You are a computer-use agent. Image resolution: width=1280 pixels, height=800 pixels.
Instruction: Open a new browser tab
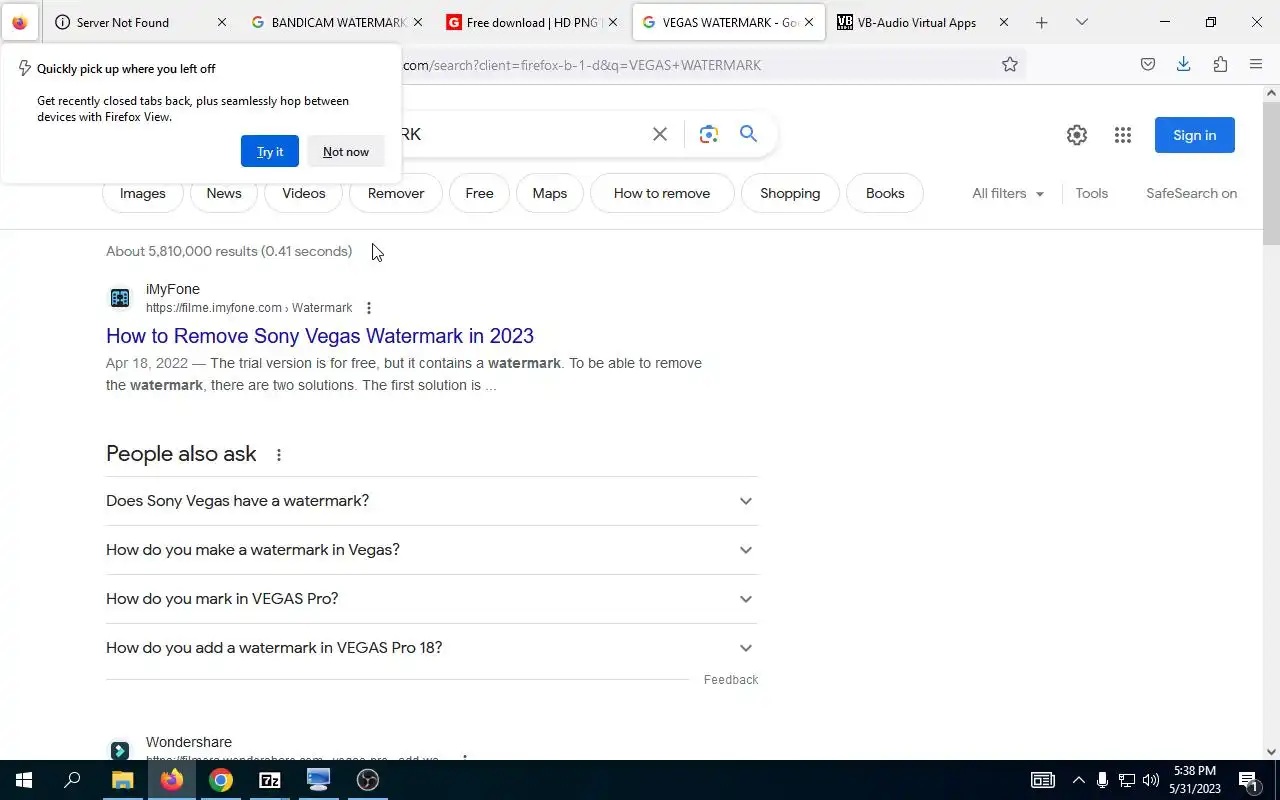(1041, 22)
